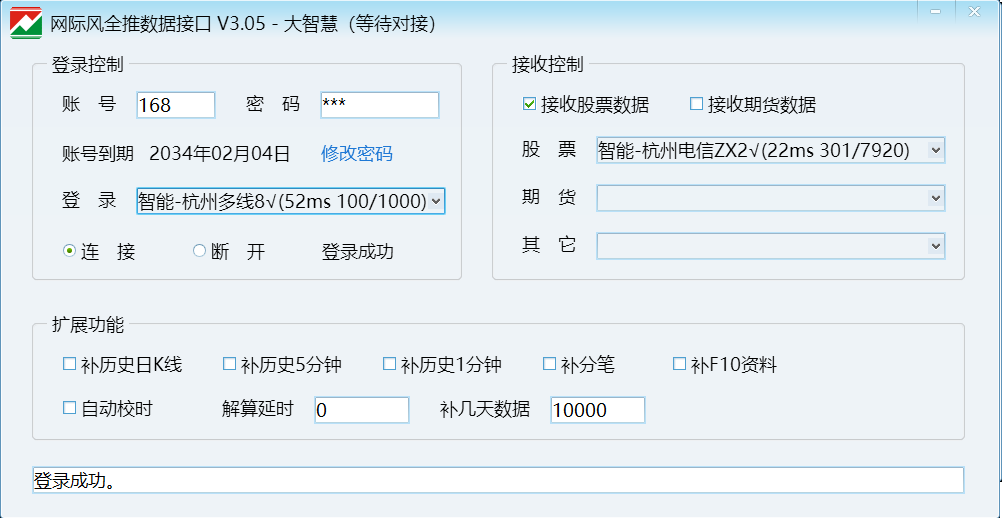Focus the 密码 password field
This screenshot has width=1003, height=518.
pyautogui.click(x=380, y=105)
